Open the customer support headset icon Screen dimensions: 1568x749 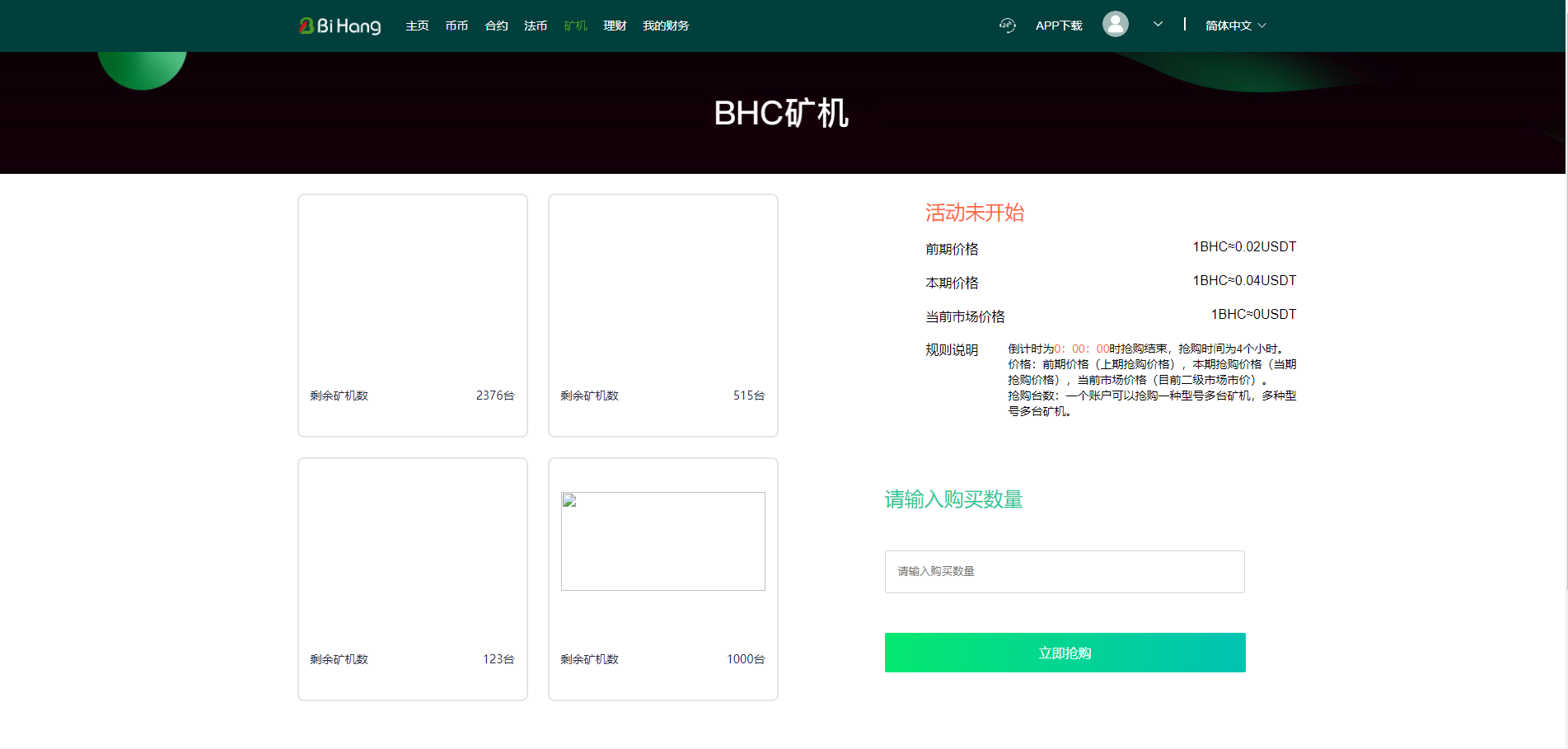[x=1007, y=26]
